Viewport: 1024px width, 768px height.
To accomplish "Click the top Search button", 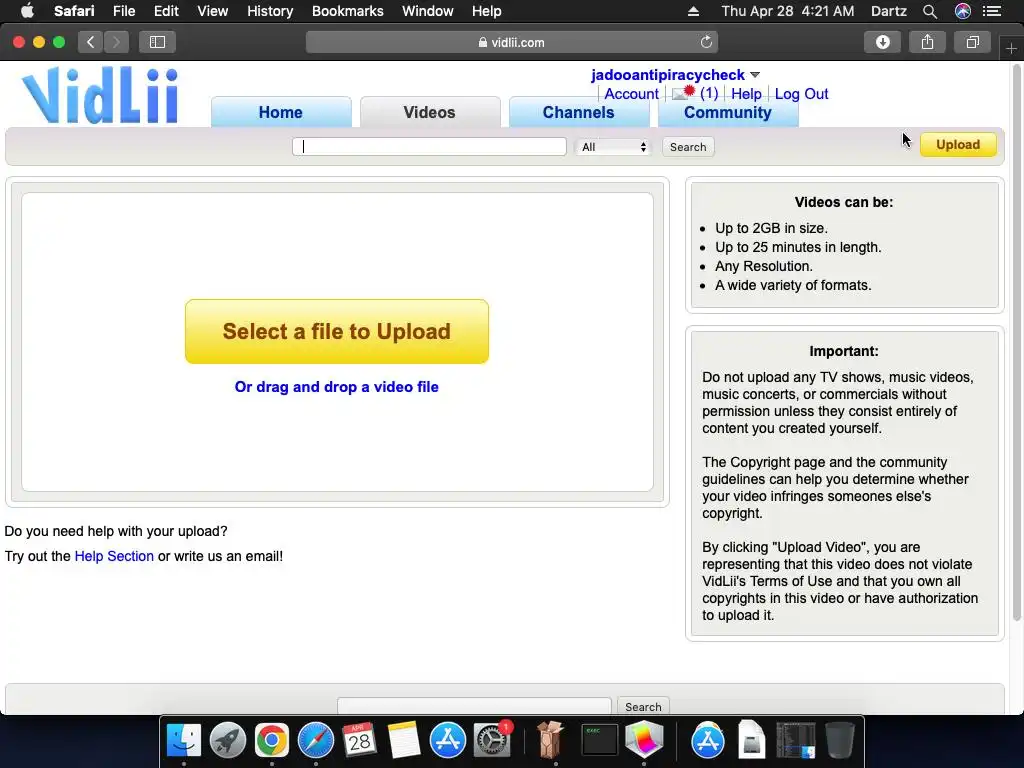I will (688, 147).
